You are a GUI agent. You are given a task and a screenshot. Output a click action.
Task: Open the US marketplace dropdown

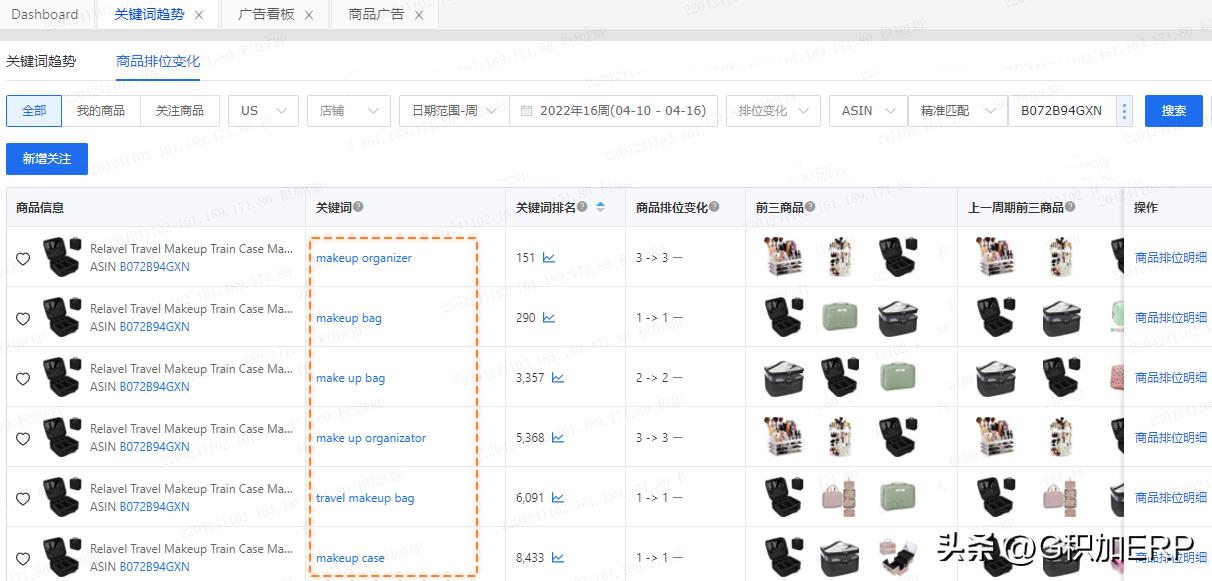click(262, 111)
